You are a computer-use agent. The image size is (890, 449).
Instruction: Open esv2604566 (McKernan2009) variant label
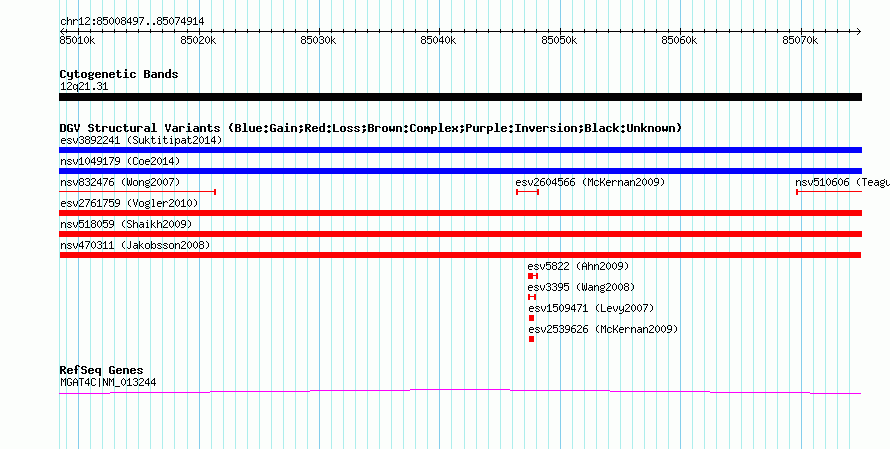pyautogui.click(x=590, y=182)
